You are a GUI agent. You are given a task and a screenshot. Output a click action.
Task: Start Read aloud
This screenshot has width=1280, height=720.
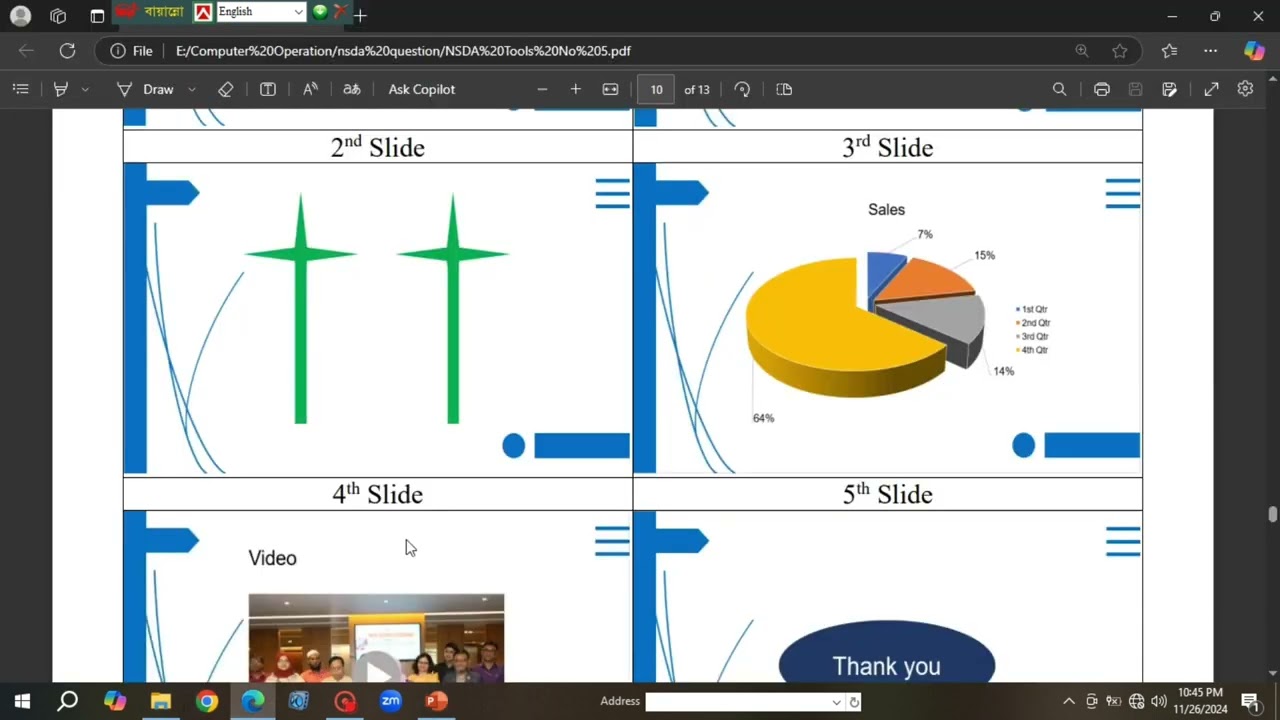[310, 89]
